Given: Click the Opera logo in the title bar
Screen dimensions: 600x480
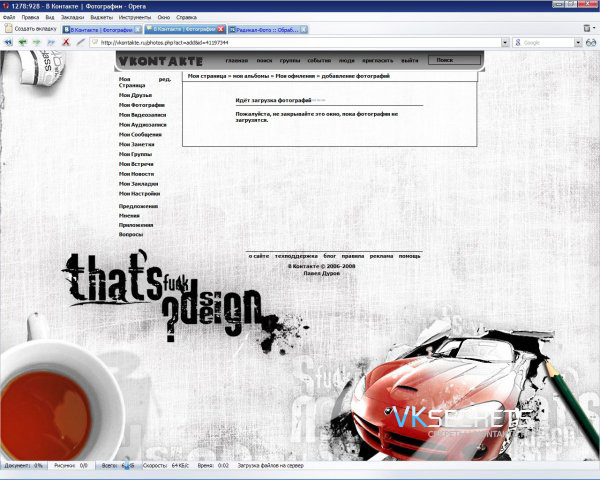Looking at the screenshot, I should [5, 6].
